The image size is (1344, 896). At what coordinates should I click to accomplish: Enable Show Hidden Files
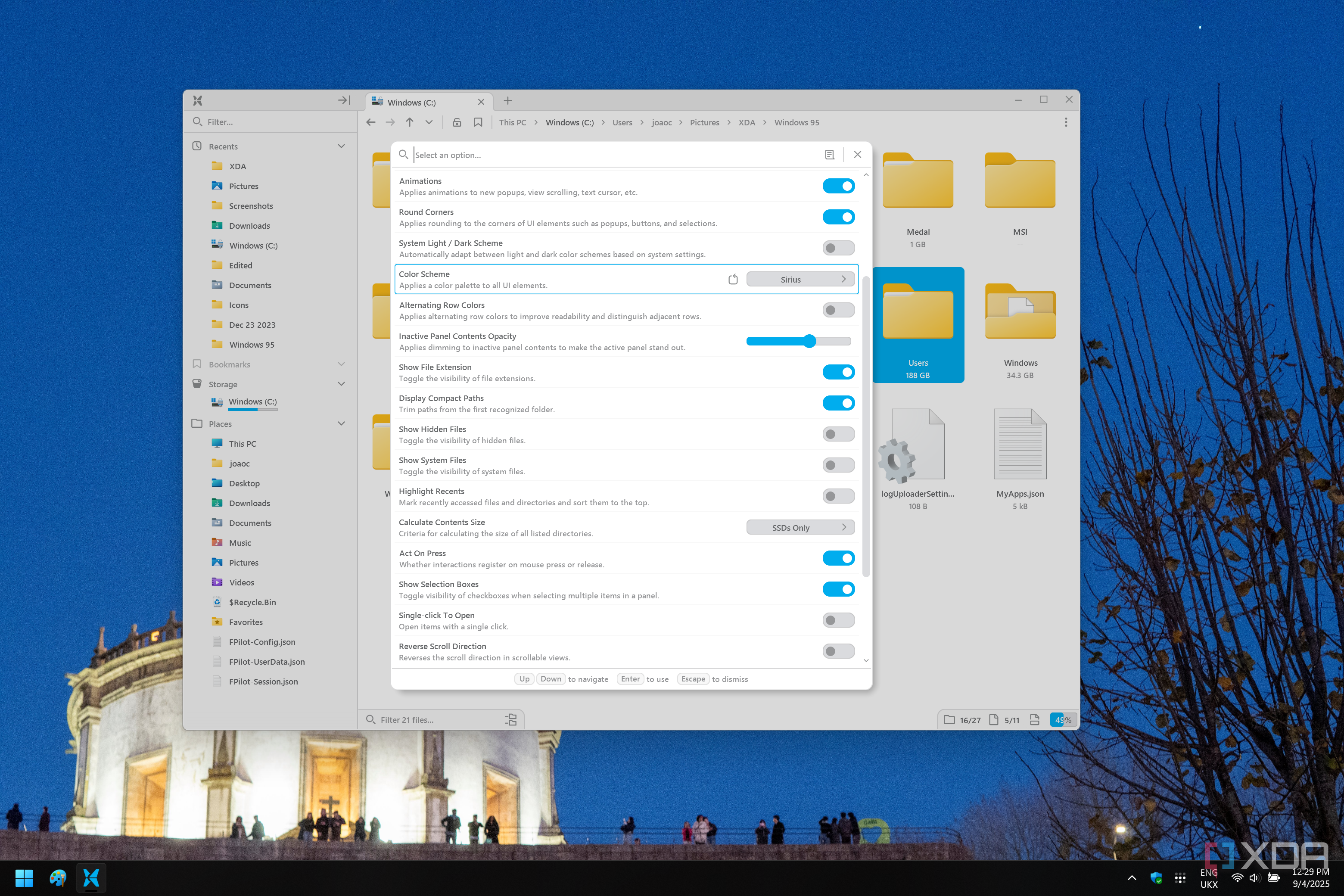[x=838, y=434]
